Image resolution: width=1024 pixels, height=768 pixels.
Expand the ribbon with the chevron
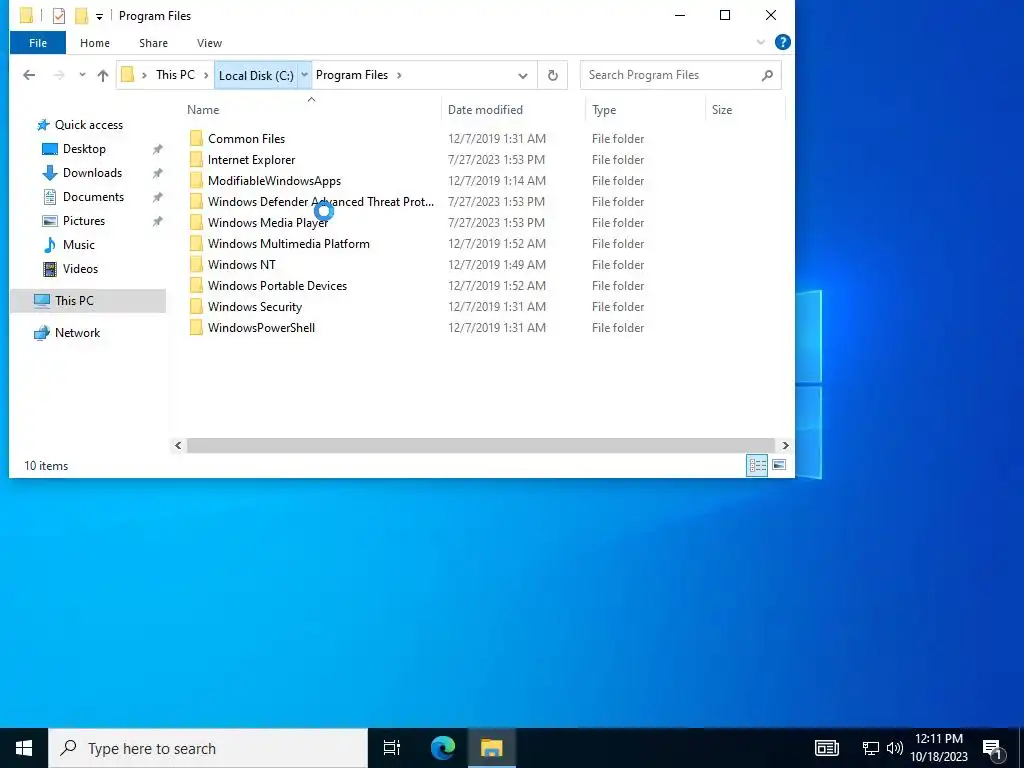click(761, 42)
